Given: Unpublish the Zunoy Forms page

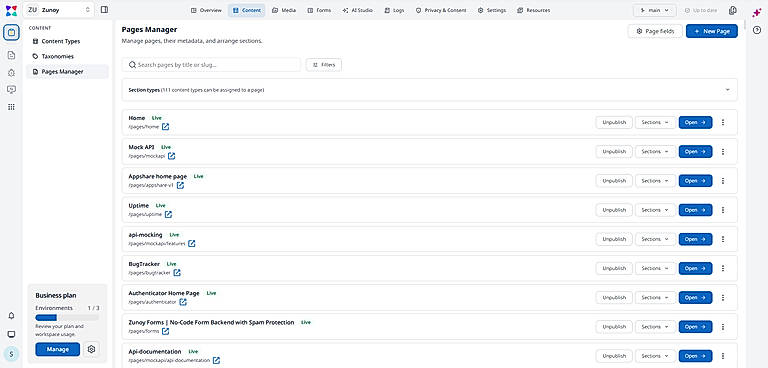Looking at the screenshot, I should (614, 327).
